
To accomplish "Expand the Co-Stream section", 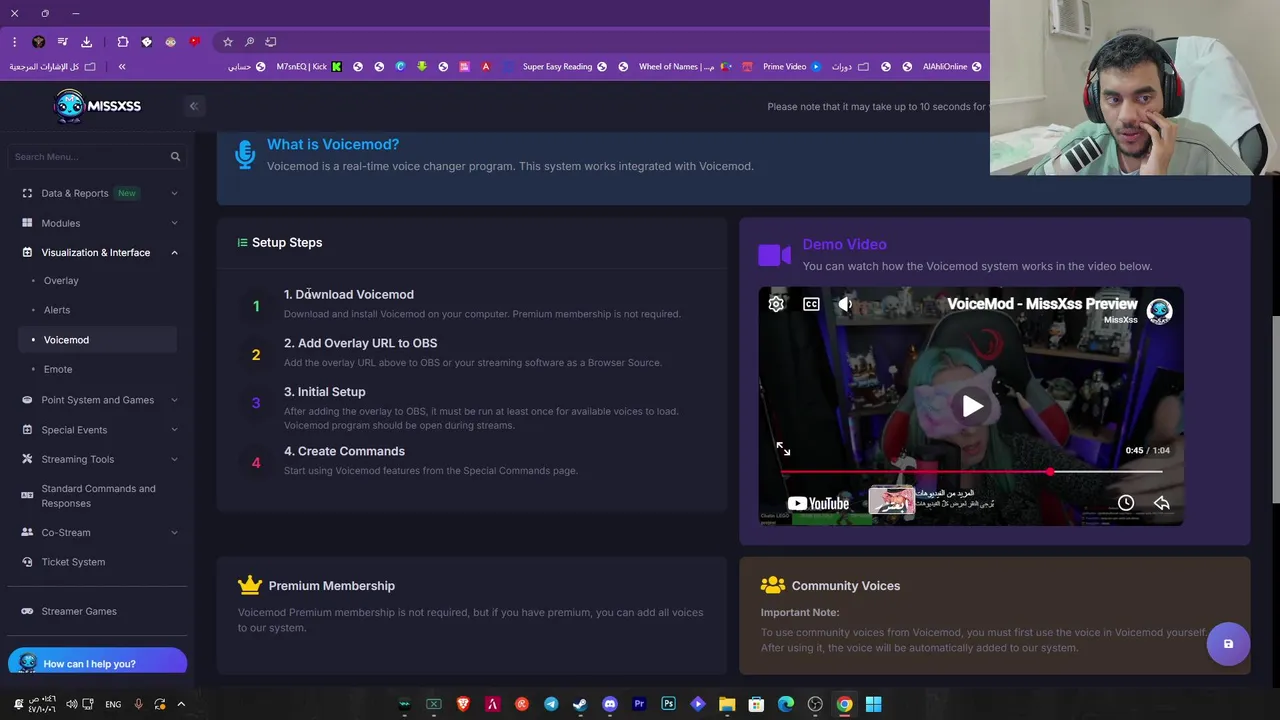I will [x=98, y=533].
